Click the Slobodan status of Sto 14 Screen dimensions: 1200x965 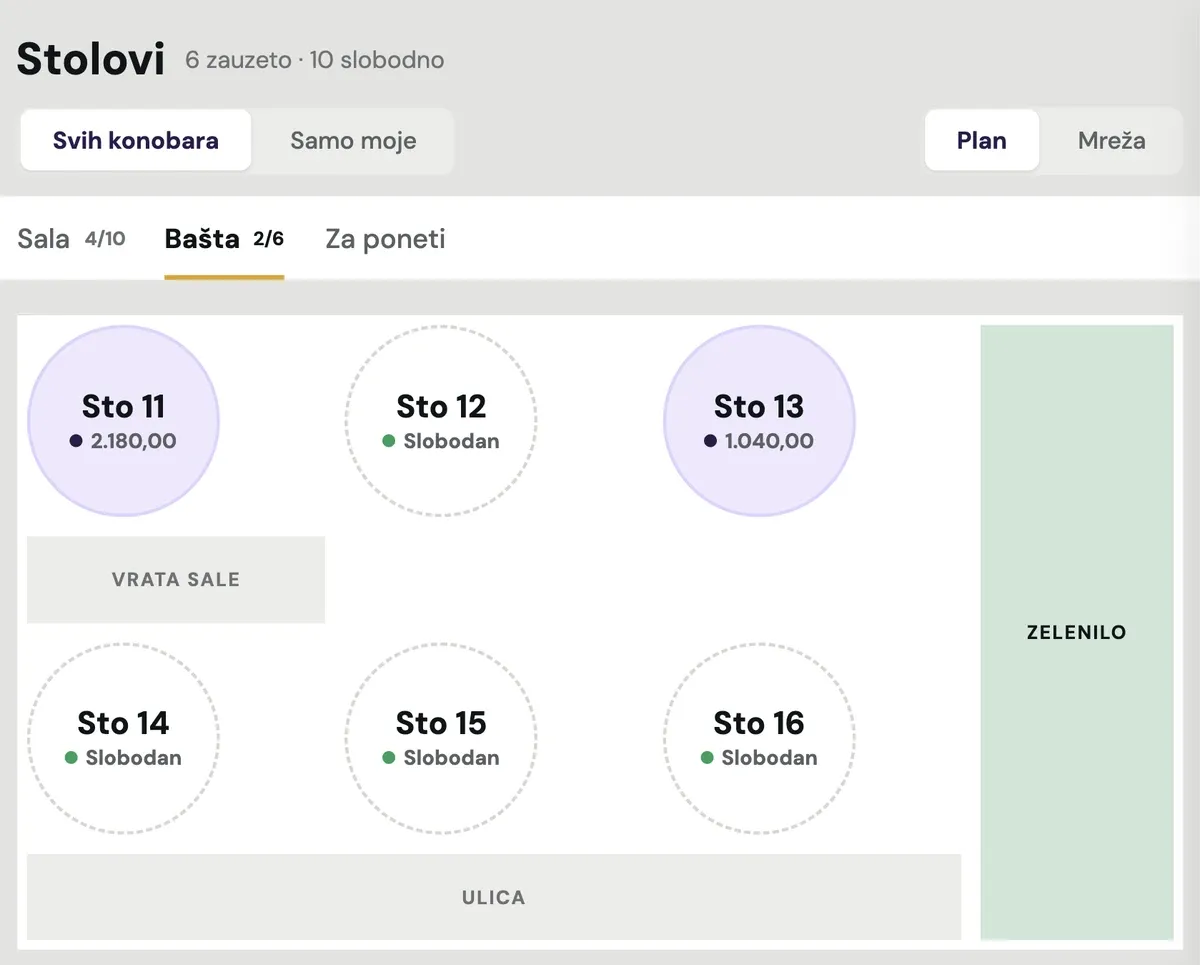point(133,758)
